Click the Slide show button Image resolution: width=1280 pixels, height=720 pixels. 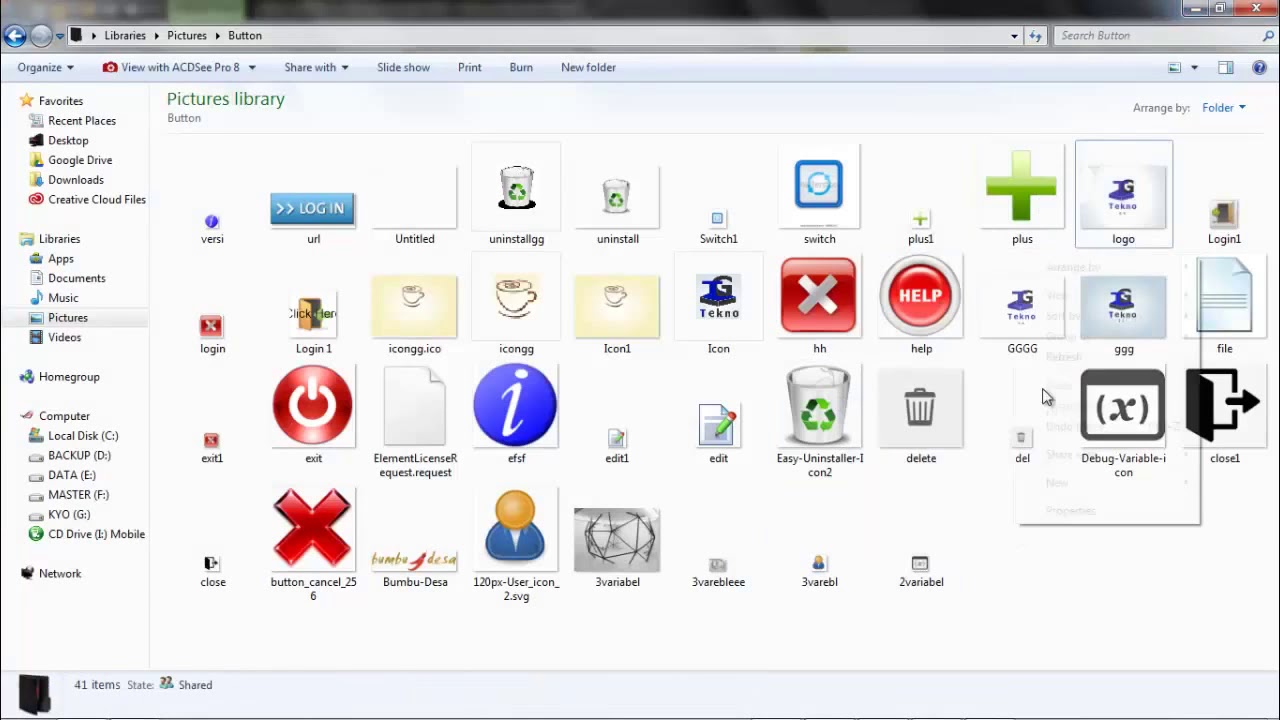pos(403,67)
